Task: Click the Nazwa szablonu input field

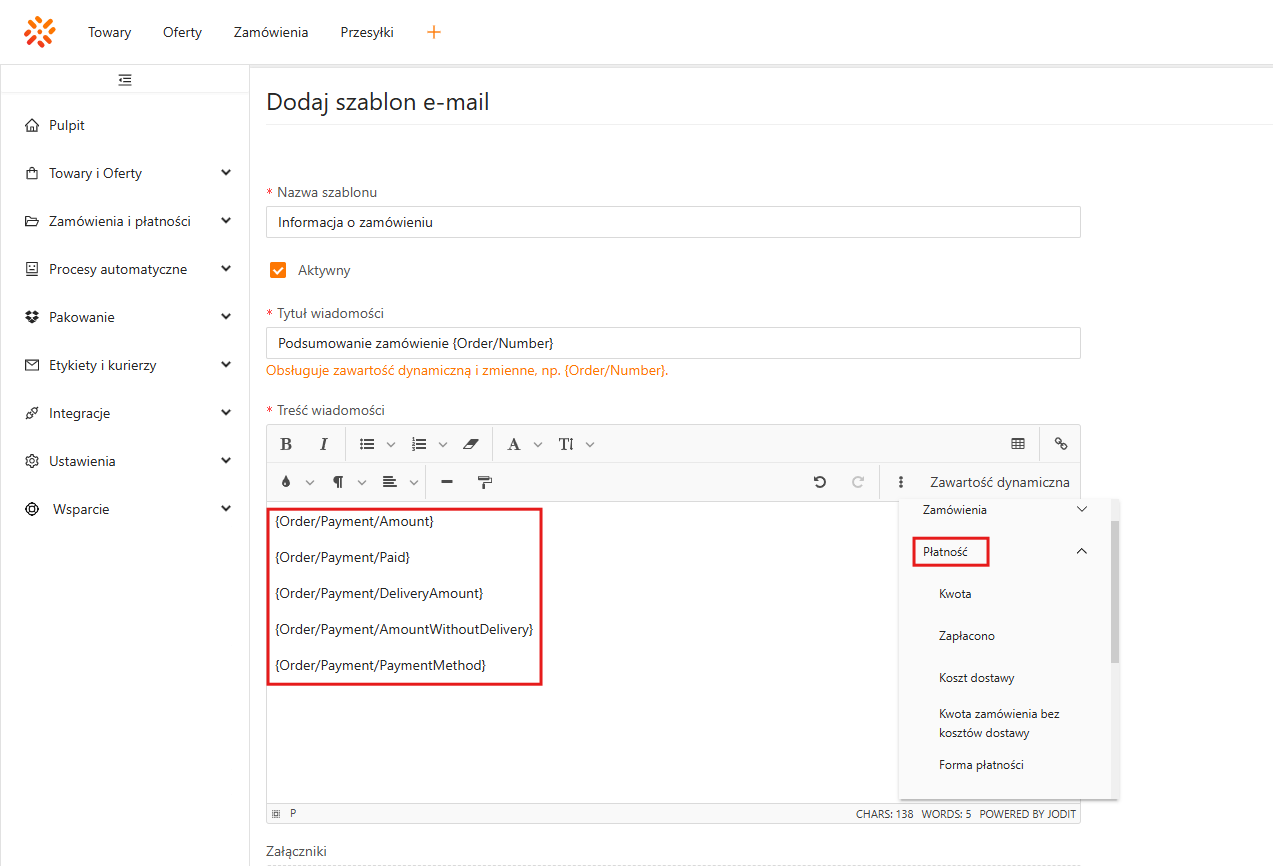Action: coord(673,222)
